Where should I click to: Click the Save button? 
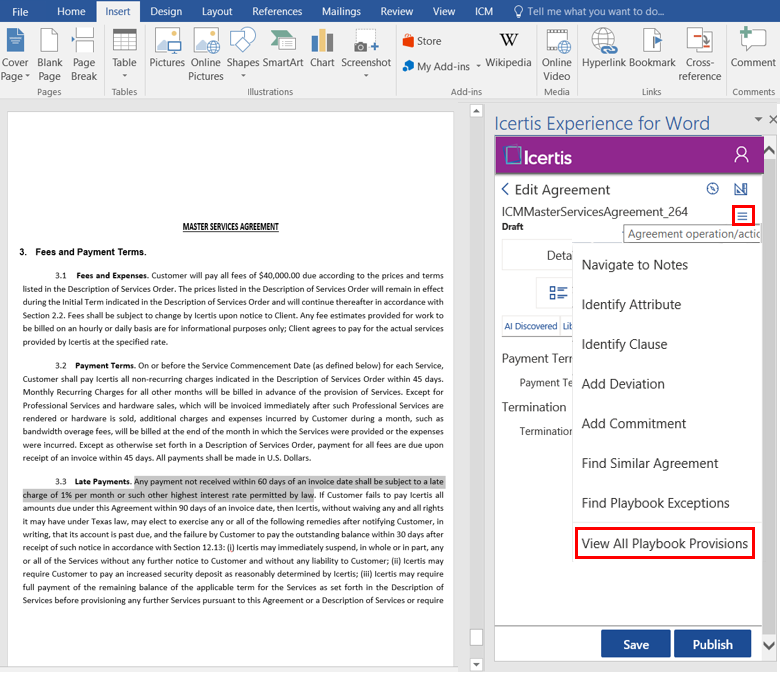[x=636, y=644]
